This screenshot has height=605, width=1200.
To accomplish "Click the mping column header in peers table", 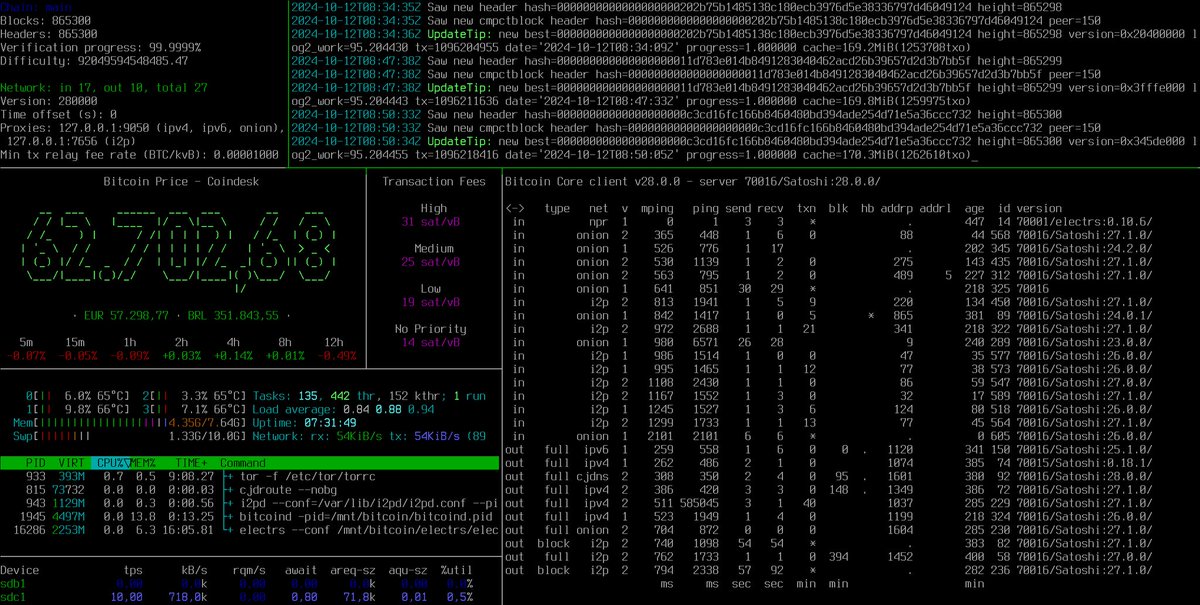I will [655, 209].
